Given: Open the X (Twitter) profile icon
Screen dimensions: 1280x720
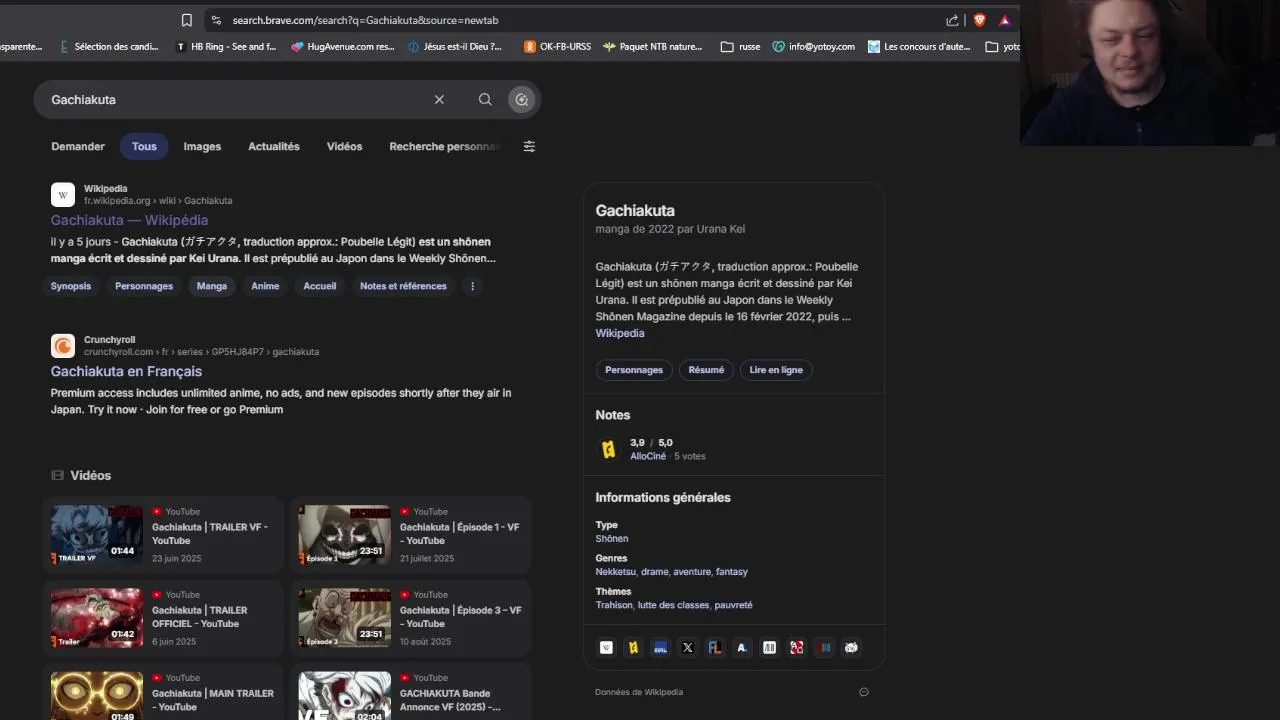Looking at the screenshot, I should point(687,648).
